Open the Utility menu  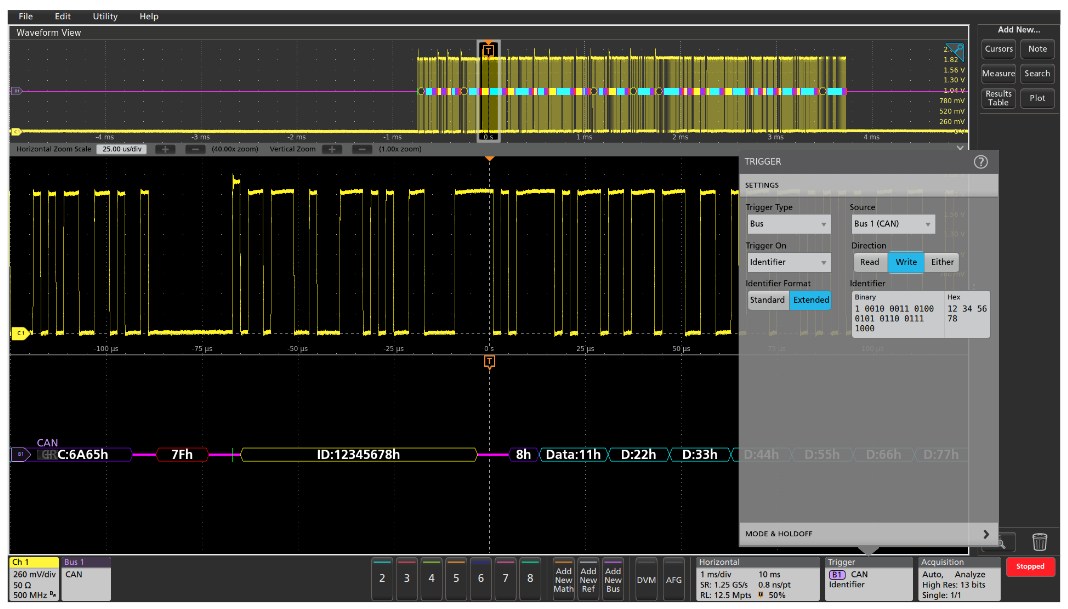[103, 16]
